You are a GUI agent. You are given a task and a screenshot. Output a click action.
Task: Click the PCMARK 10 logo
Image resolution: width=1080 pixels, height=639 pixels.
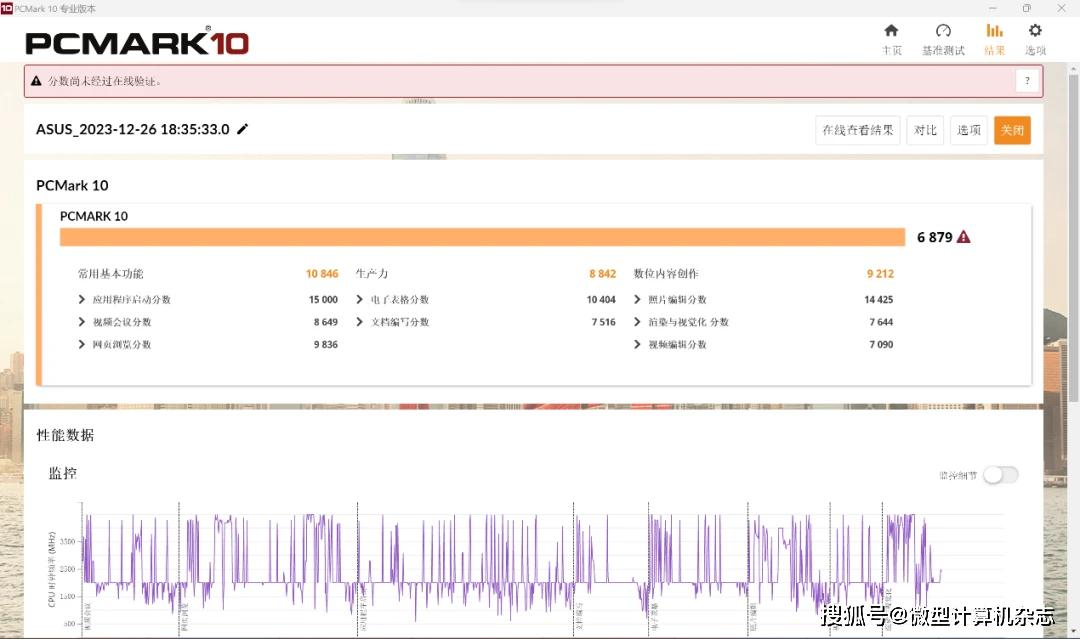[135, 42]
